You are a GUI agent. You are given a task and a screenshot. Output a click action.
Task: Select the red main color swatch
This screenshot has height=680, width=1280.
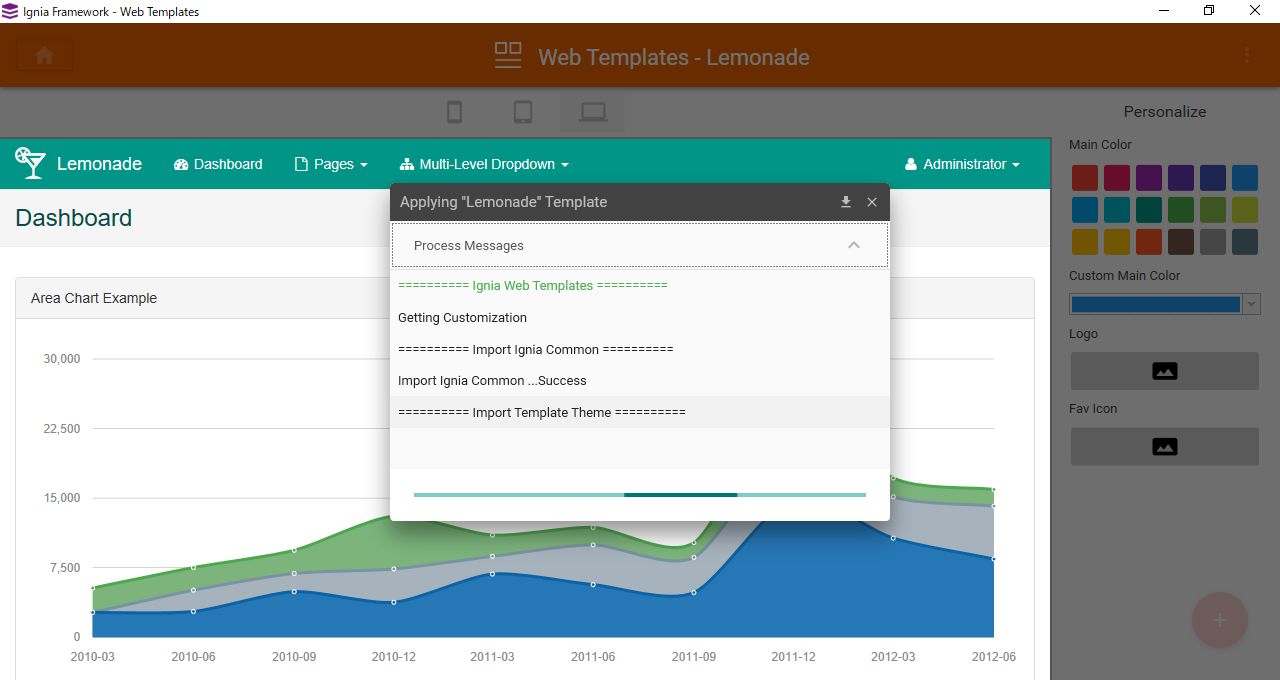[x=1085, y=178]
